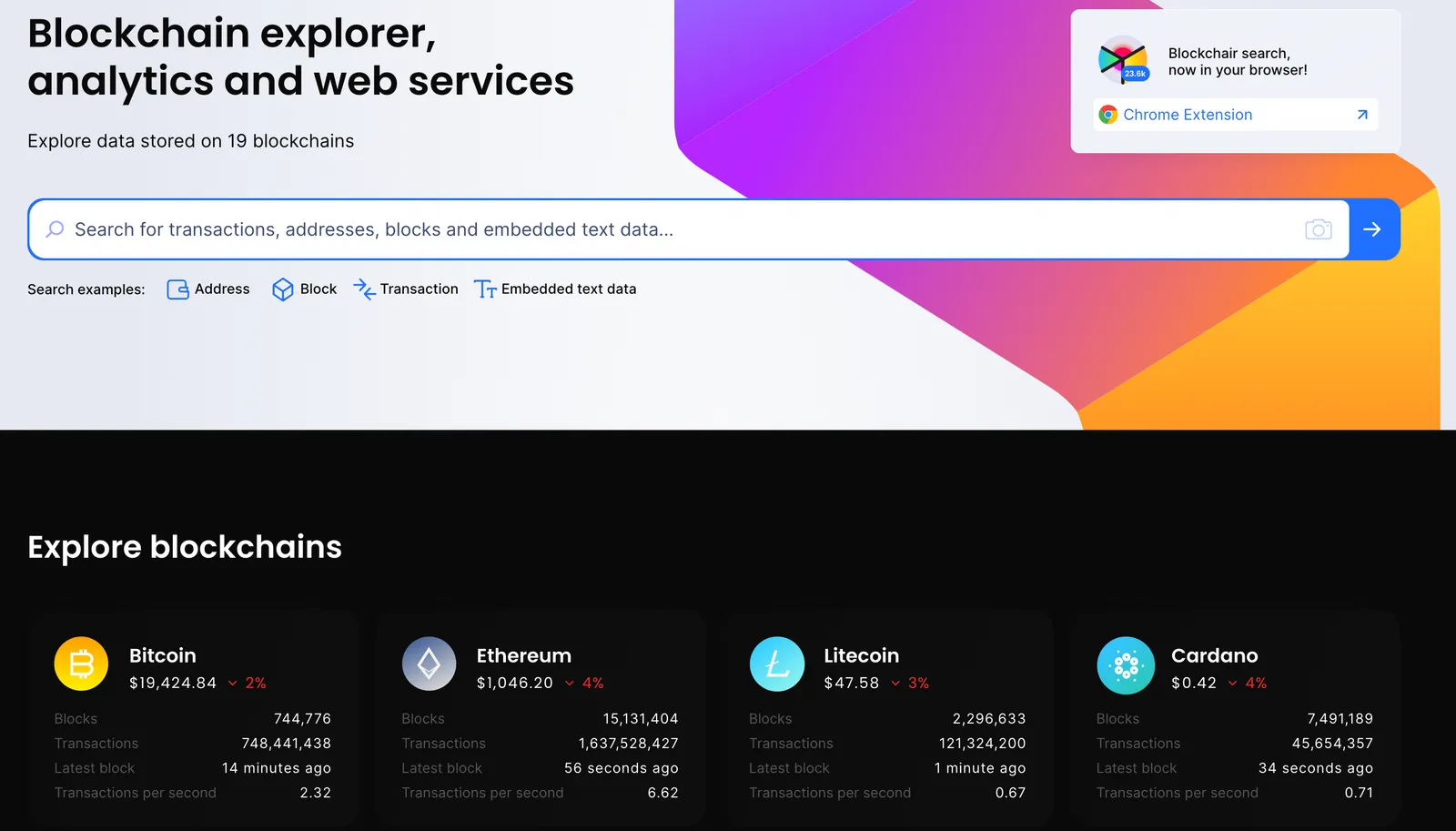Open the Cardano logo
The width and height of the screenshot is (1456, 831).
(1126, 665)
